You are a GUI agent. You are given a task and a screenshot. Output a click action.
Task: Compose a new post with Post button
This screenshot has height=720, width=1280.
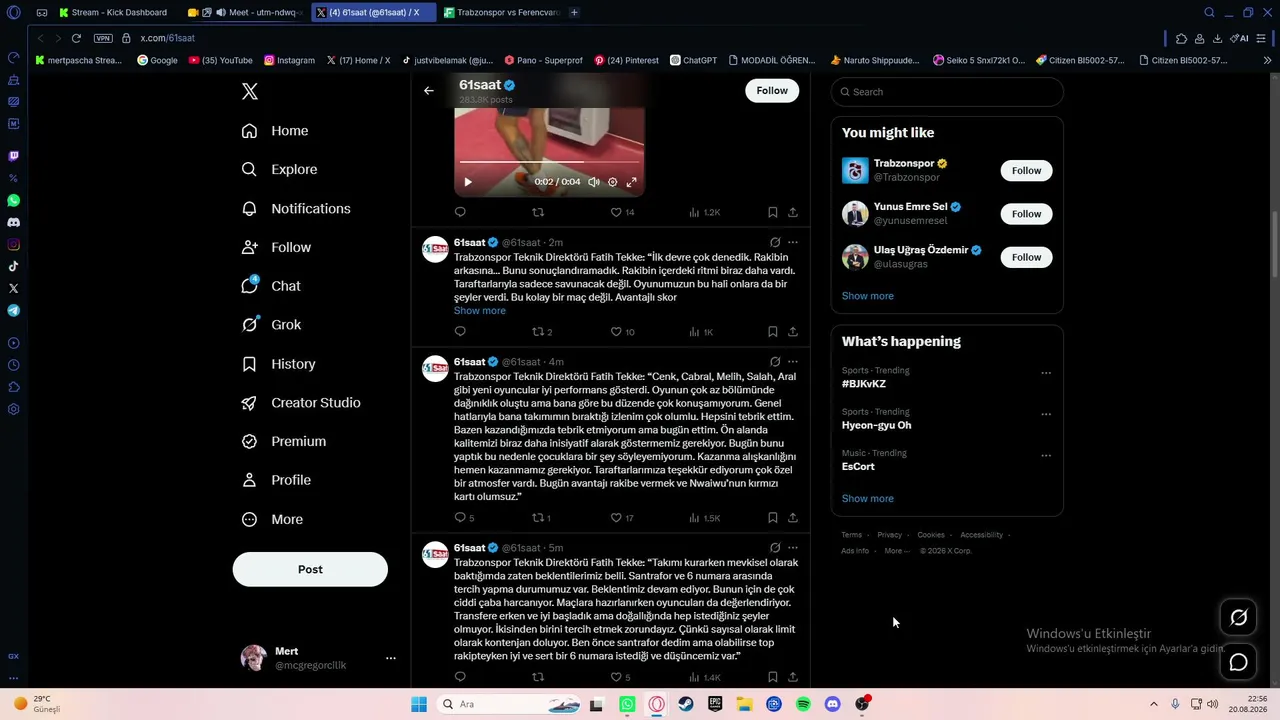click(310, 569)
